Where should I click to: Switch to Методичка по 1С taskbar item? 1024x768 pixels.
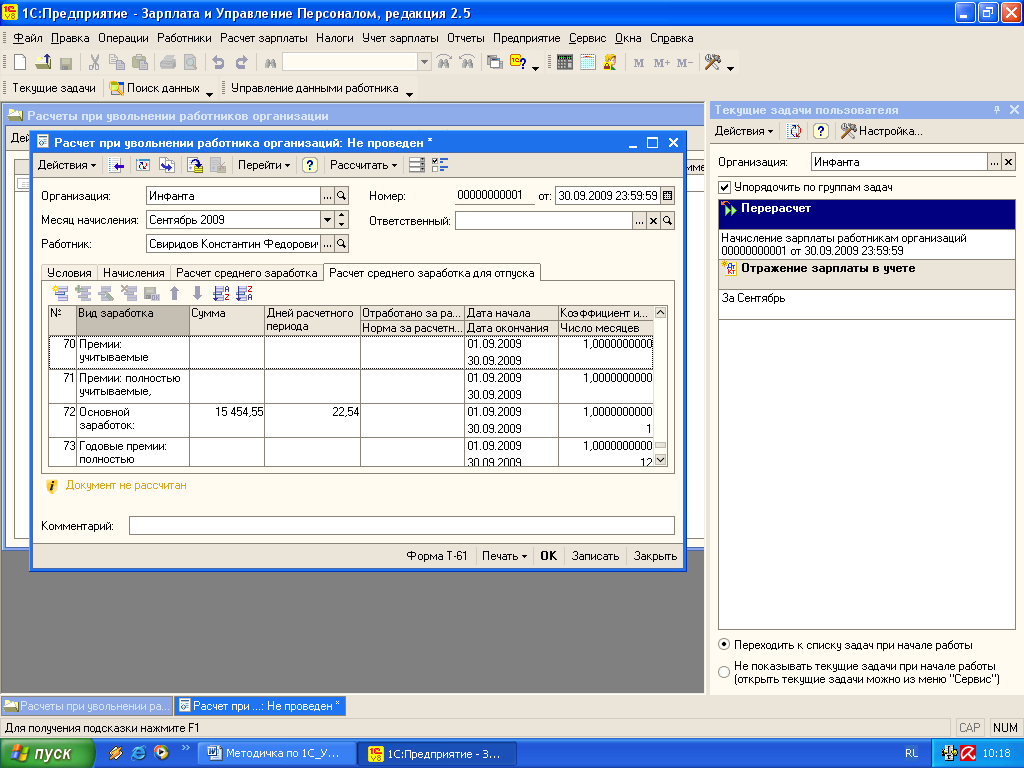277,753
